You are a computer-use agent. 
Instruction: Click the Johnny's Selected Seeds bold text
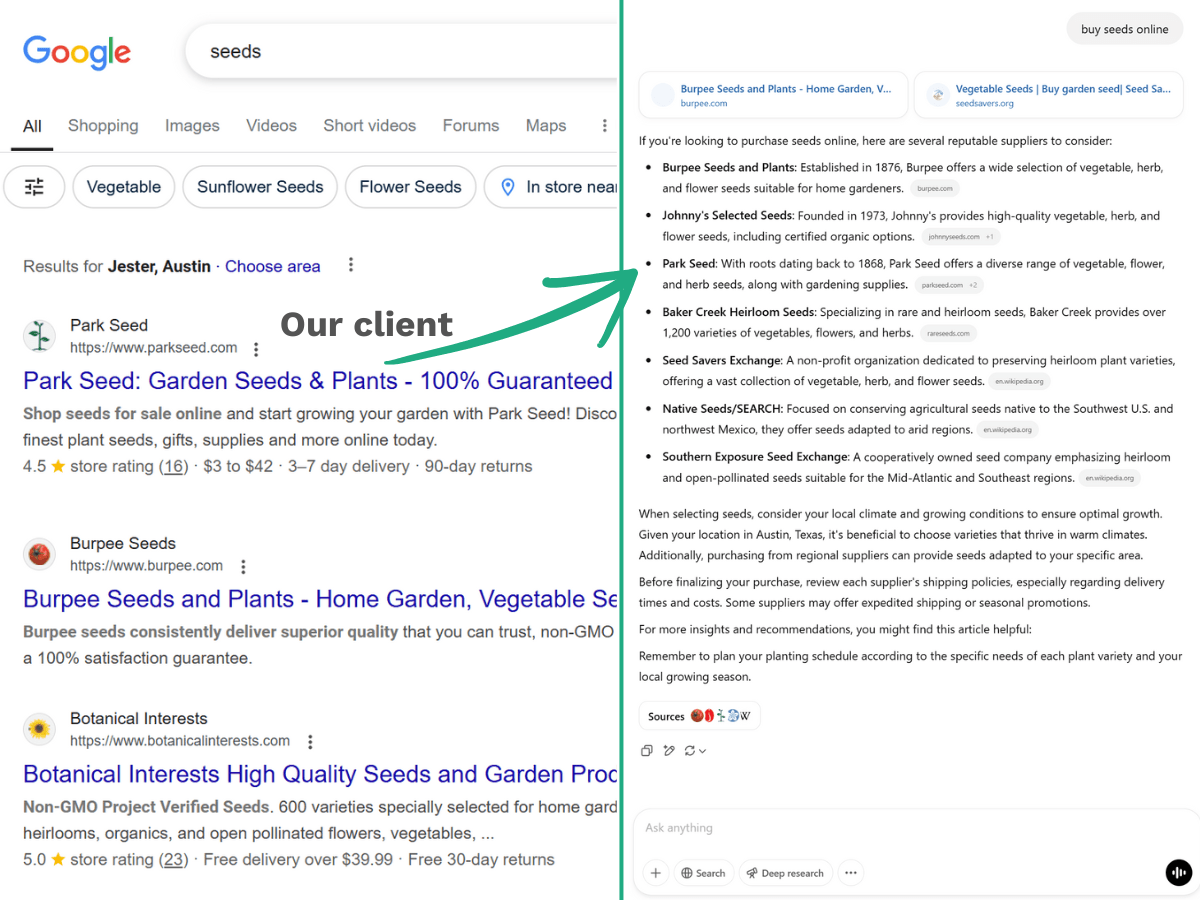pos(727,216)
